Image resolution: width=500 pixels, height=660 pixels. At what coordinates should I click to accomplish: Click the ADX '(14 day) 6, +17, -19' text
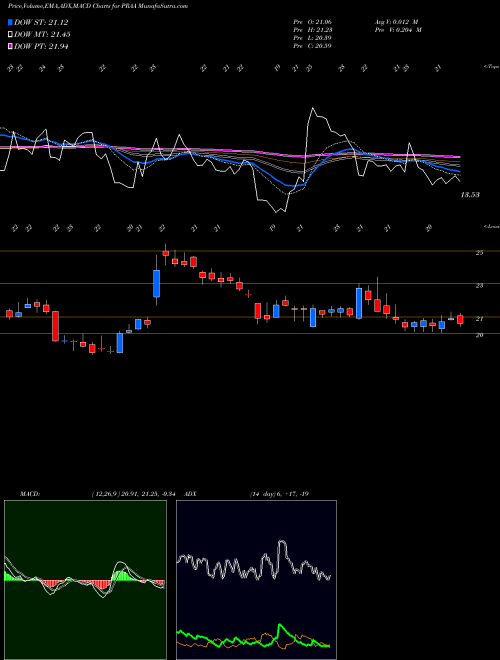279,494
